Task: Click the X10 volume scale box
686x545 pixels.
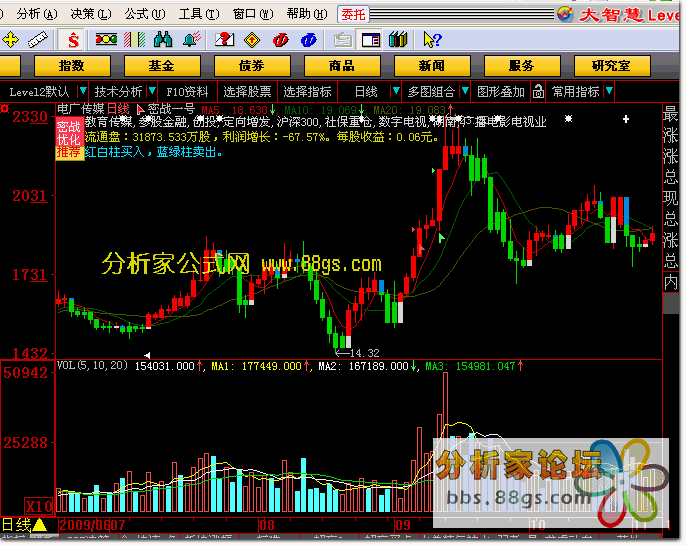Action: tap(38, 507)
